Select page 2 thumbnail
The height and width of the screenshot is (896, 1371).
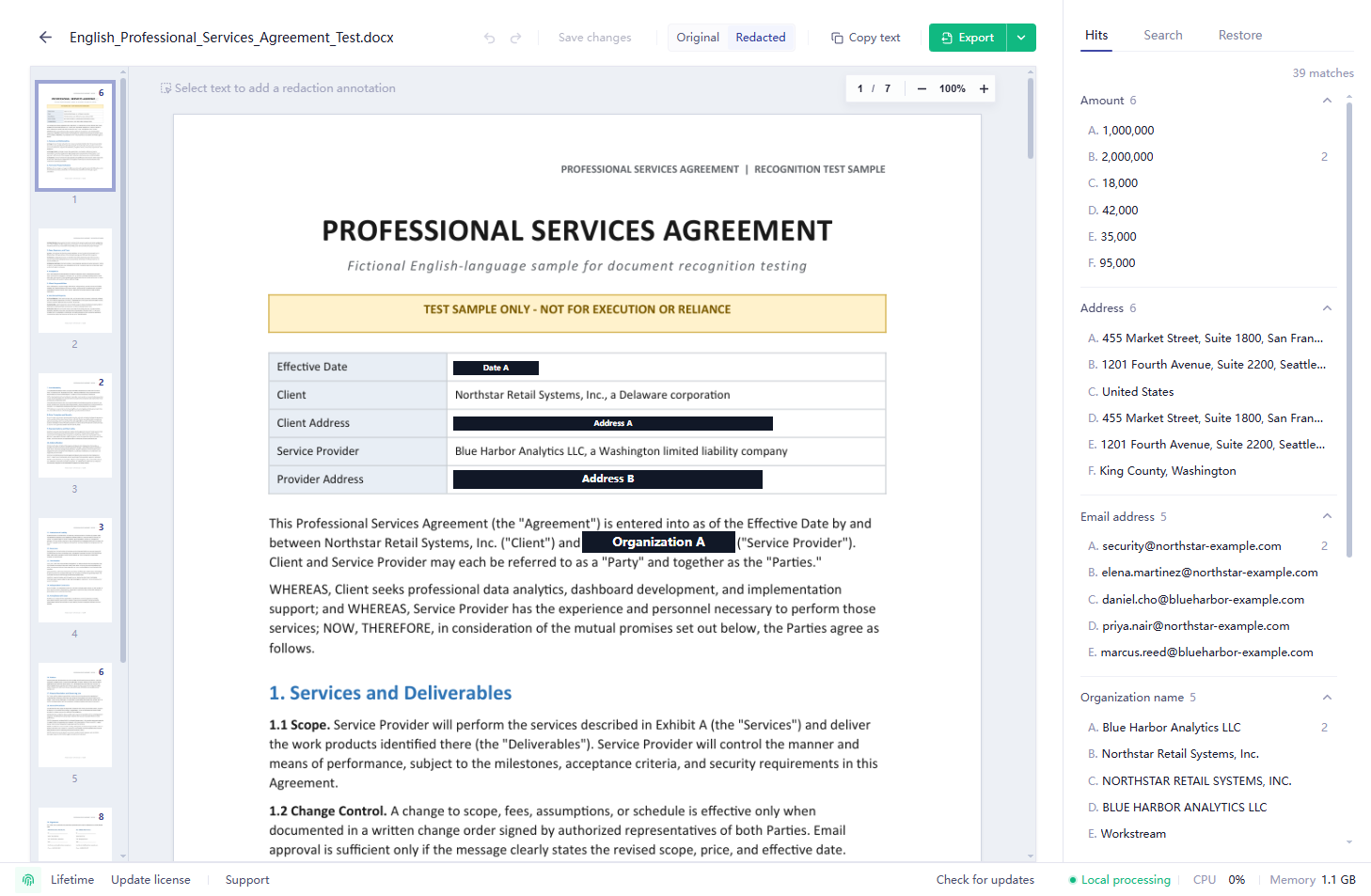[x=75, y=280]
